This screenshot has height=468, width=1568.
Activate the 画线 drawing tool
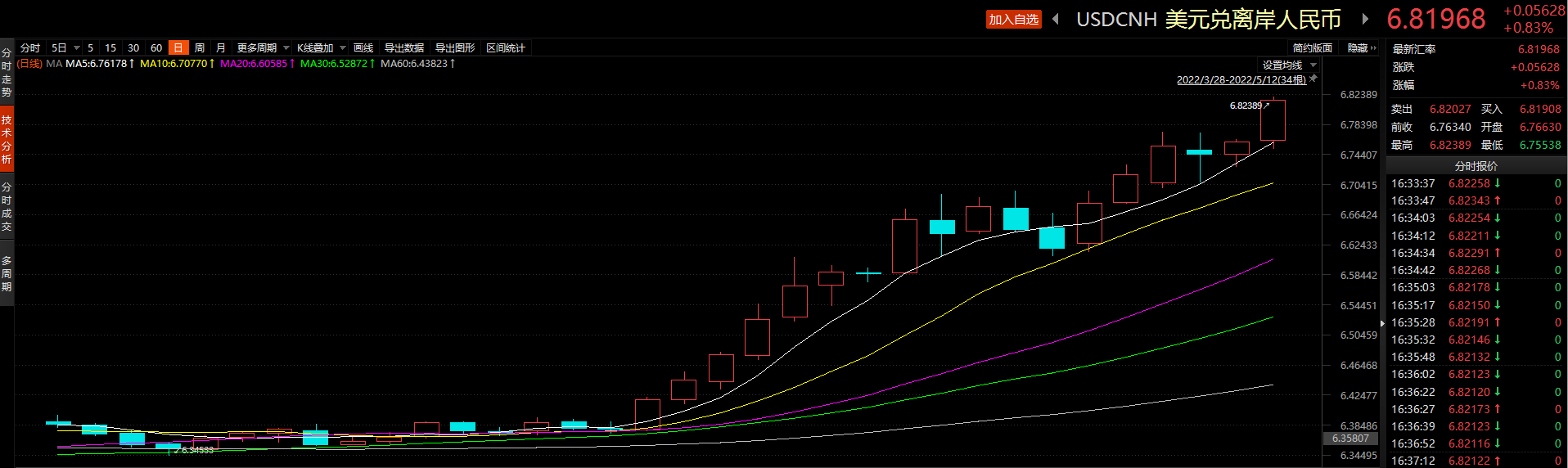click(363, 48)
